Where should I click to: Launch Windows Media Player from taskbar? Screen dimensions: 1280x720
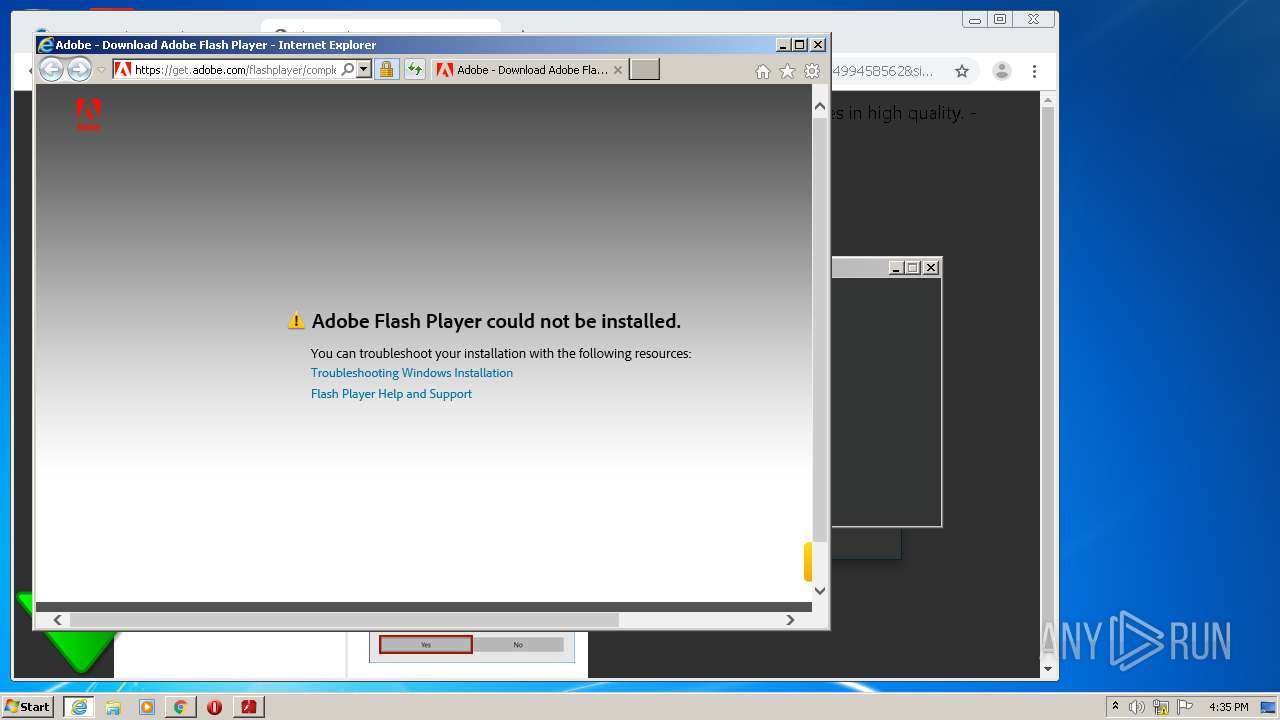click(147, 707)
